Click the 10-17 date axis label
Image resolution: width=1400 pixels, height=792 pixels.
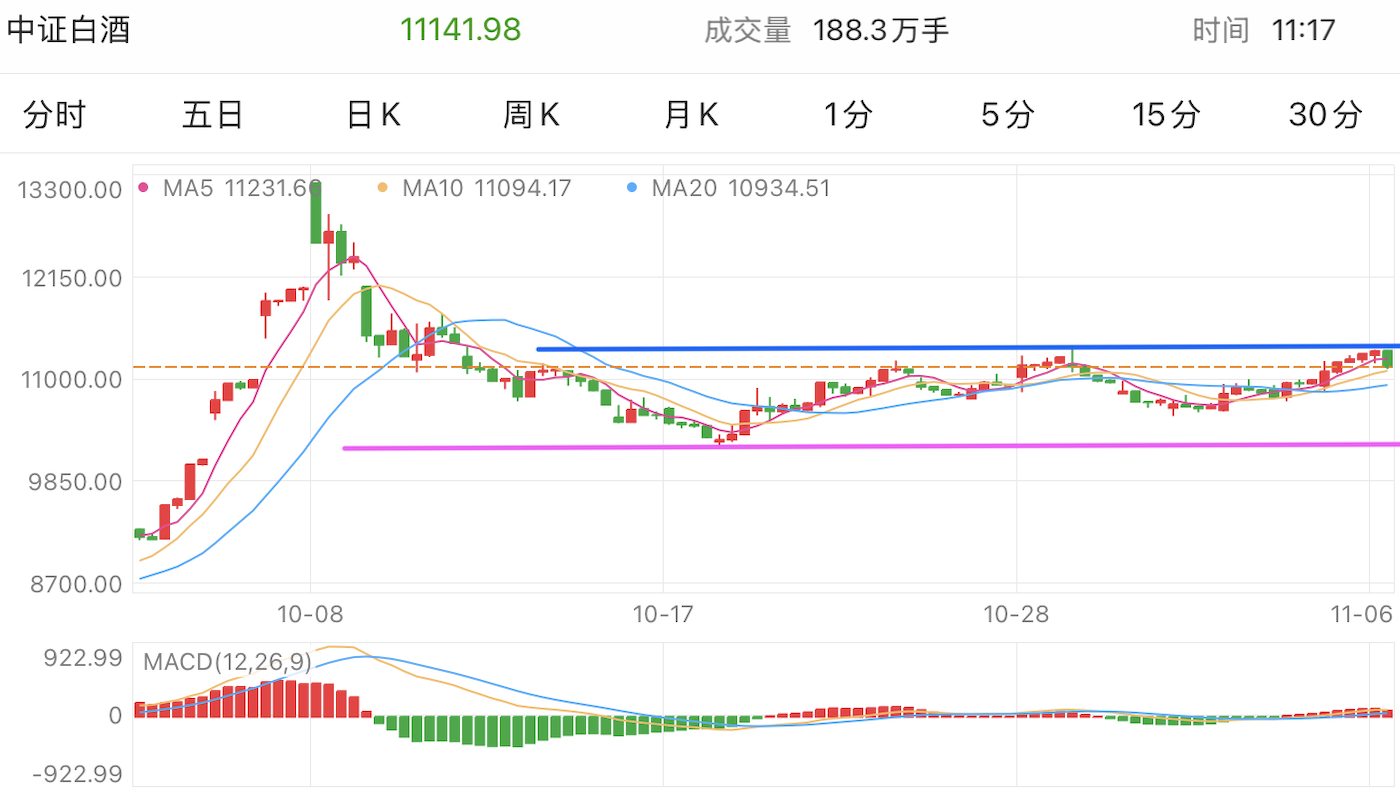pyautogui.click(x=663, y=614)
